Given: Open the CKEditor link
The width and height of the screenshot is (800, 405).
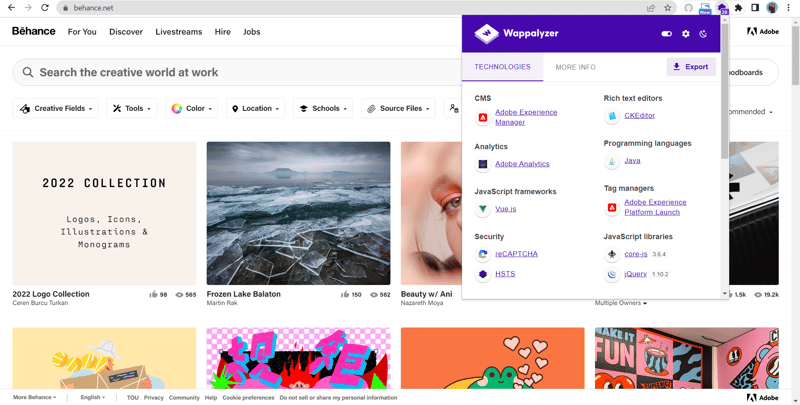Looking at the screenshot, I should tap(640, 115).
